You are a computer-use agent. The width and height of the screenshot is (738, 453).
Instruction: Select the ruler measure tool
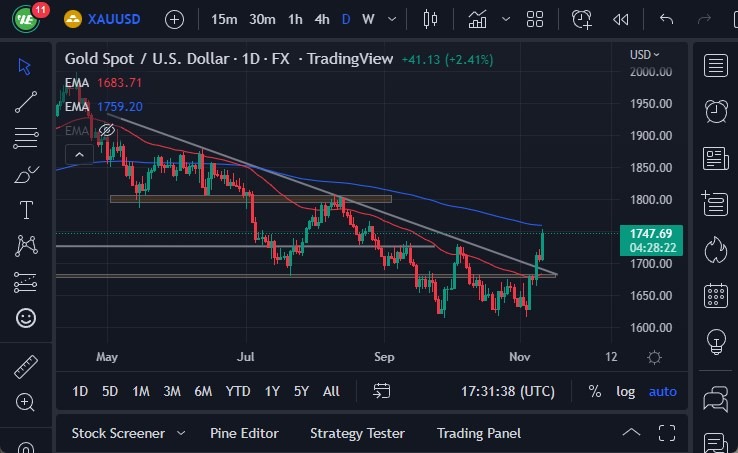(26, 367)
